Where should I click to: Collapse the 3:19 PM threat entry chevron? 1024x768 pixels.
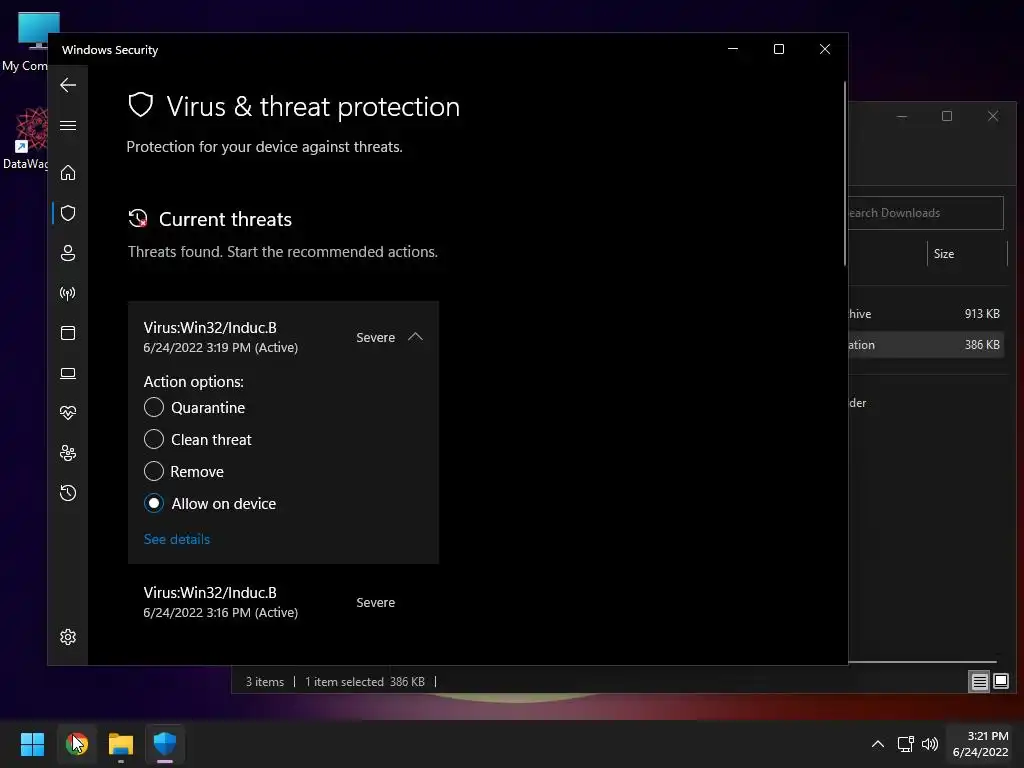(415, 337)
